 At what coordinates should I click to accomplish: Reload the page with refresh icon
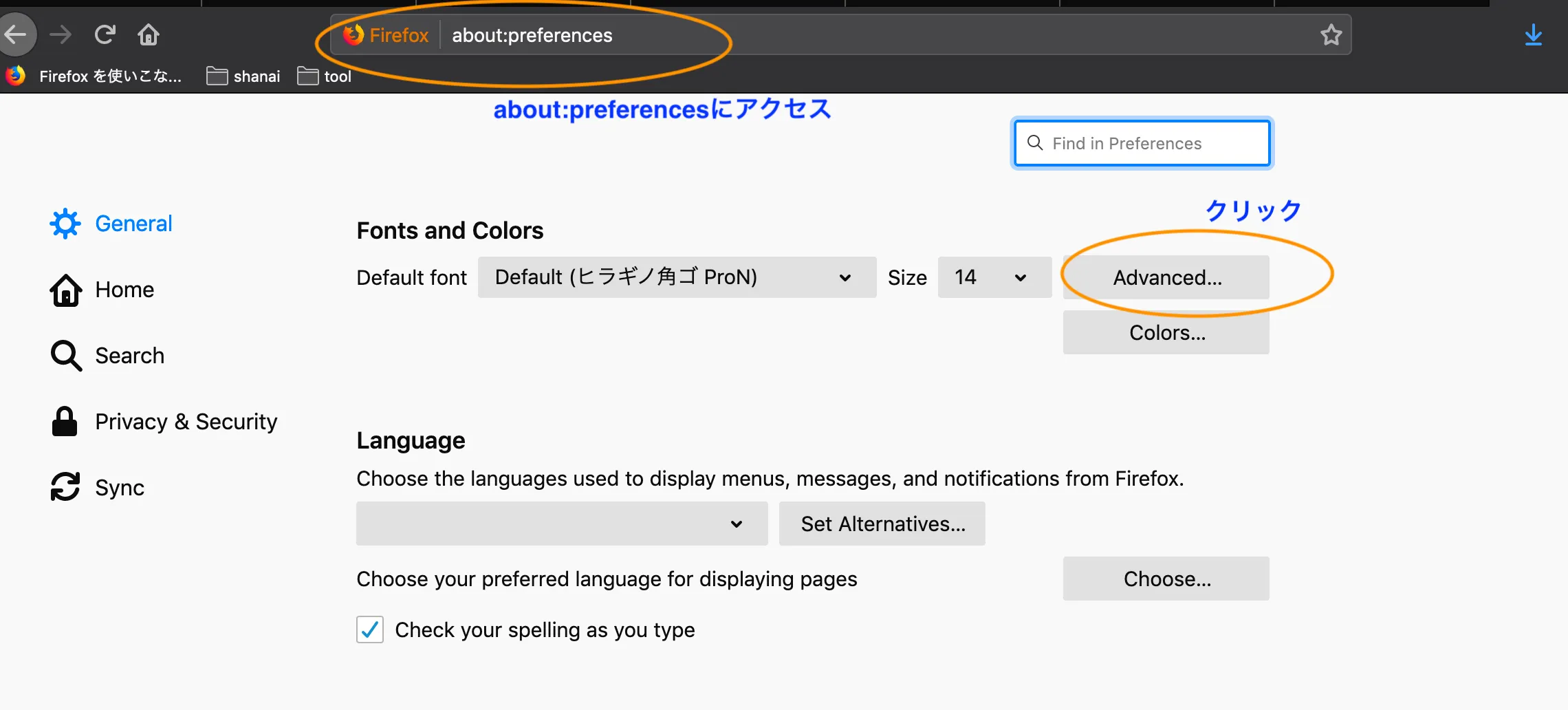(x=105, y=34)
